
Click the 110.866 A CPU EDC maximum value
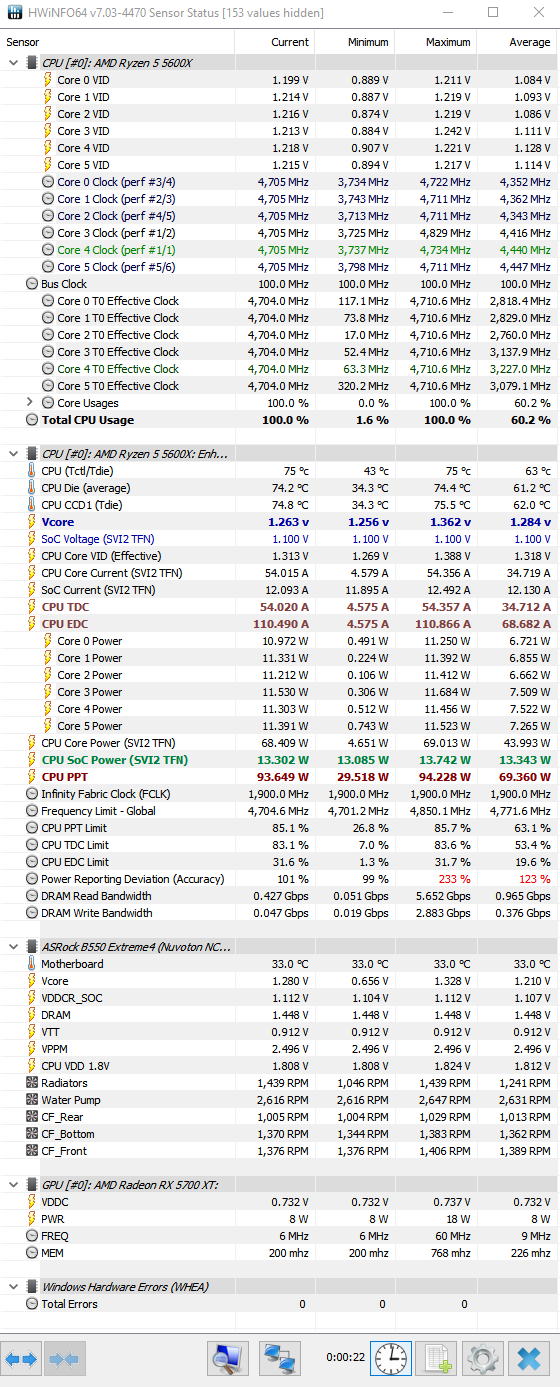coord(440,623)
